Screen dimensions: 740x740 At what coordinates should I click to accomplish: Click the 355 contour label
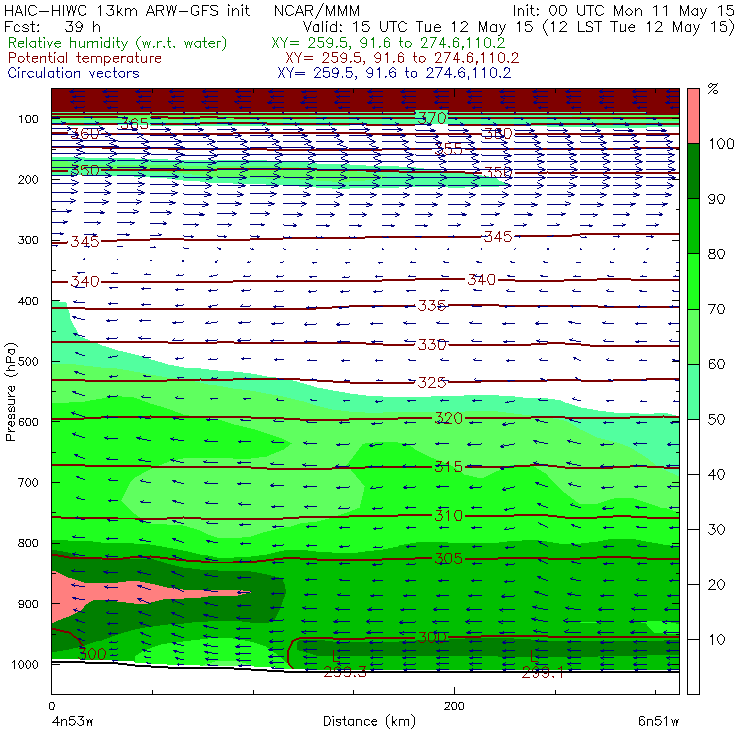pyautogui.click(x=448, y=149)
